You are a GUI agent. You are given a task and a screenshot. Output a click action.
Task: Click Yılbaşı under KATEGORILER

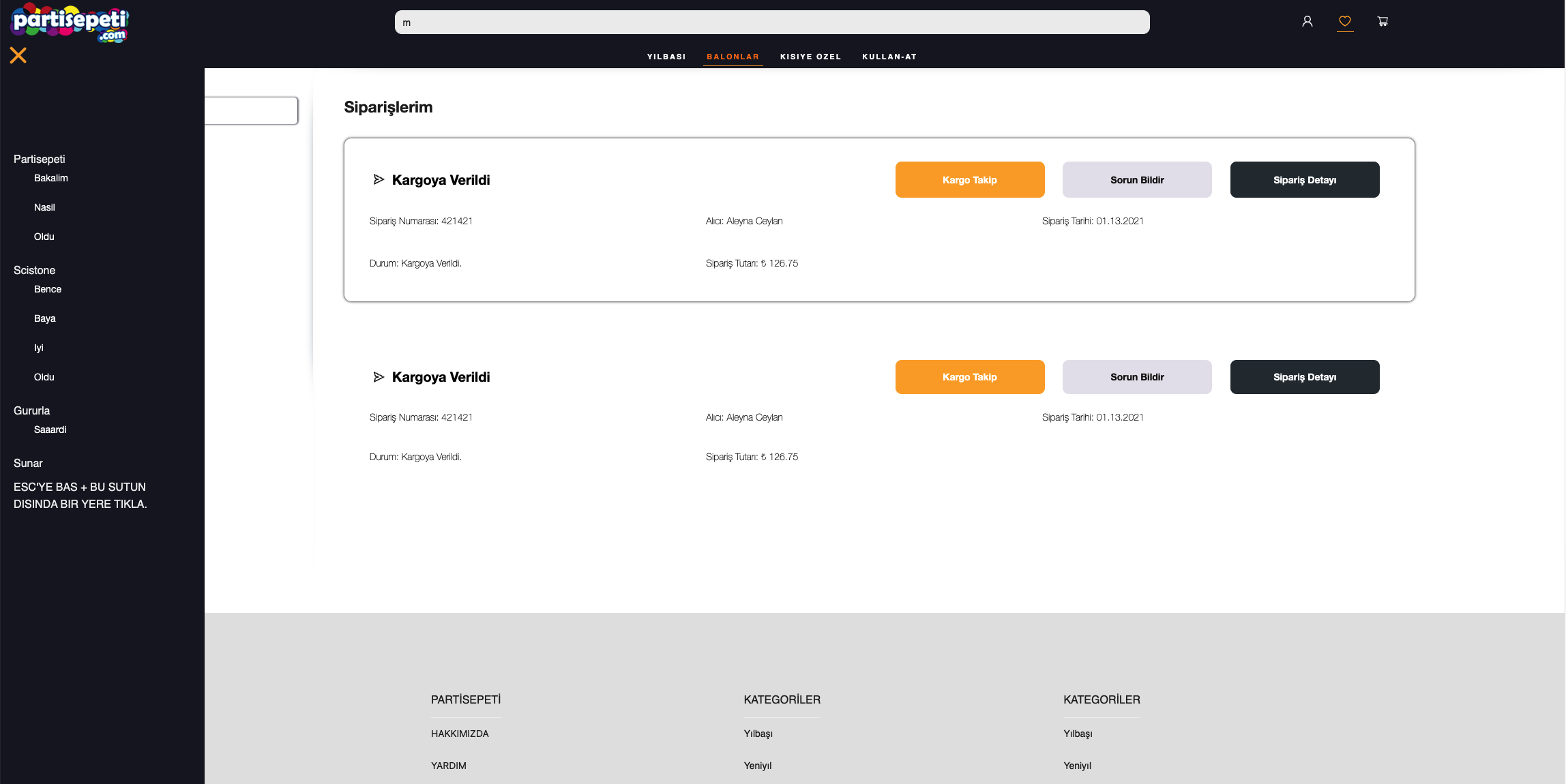758,734
